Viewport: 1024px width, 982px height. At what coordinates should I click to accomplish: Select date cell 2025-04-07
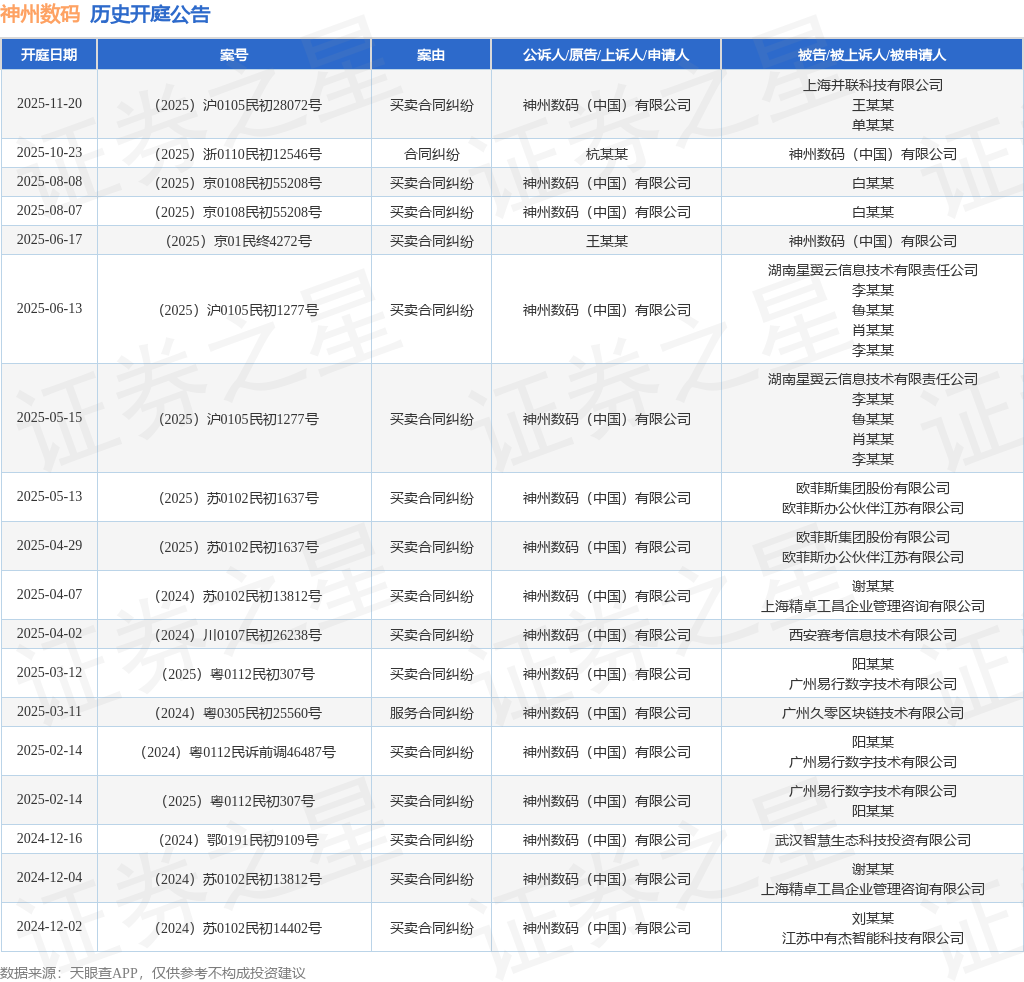tap(50, 594)
